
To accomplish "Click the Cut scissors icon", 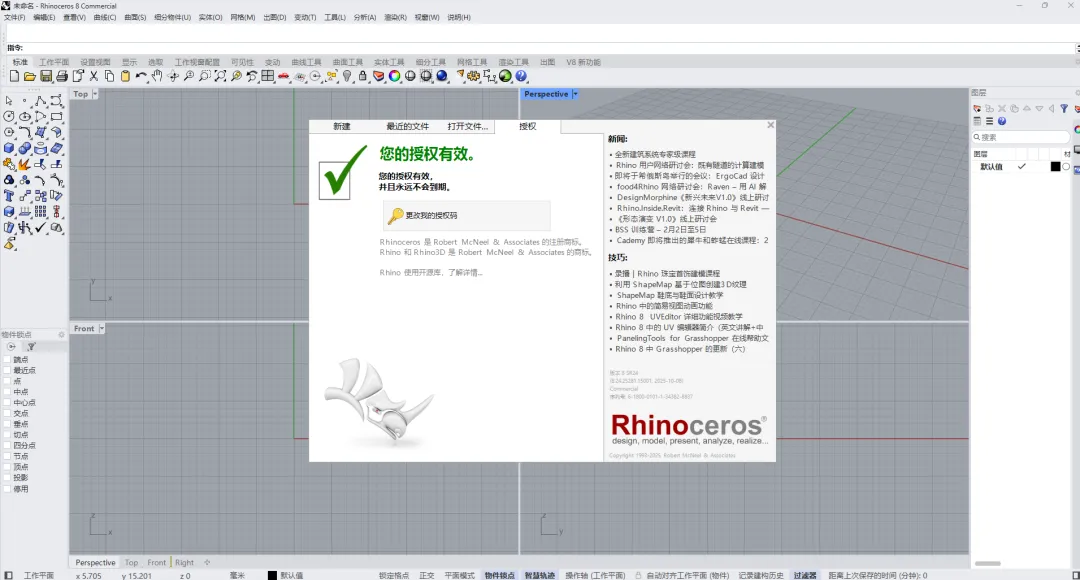I will pos(94,76).
